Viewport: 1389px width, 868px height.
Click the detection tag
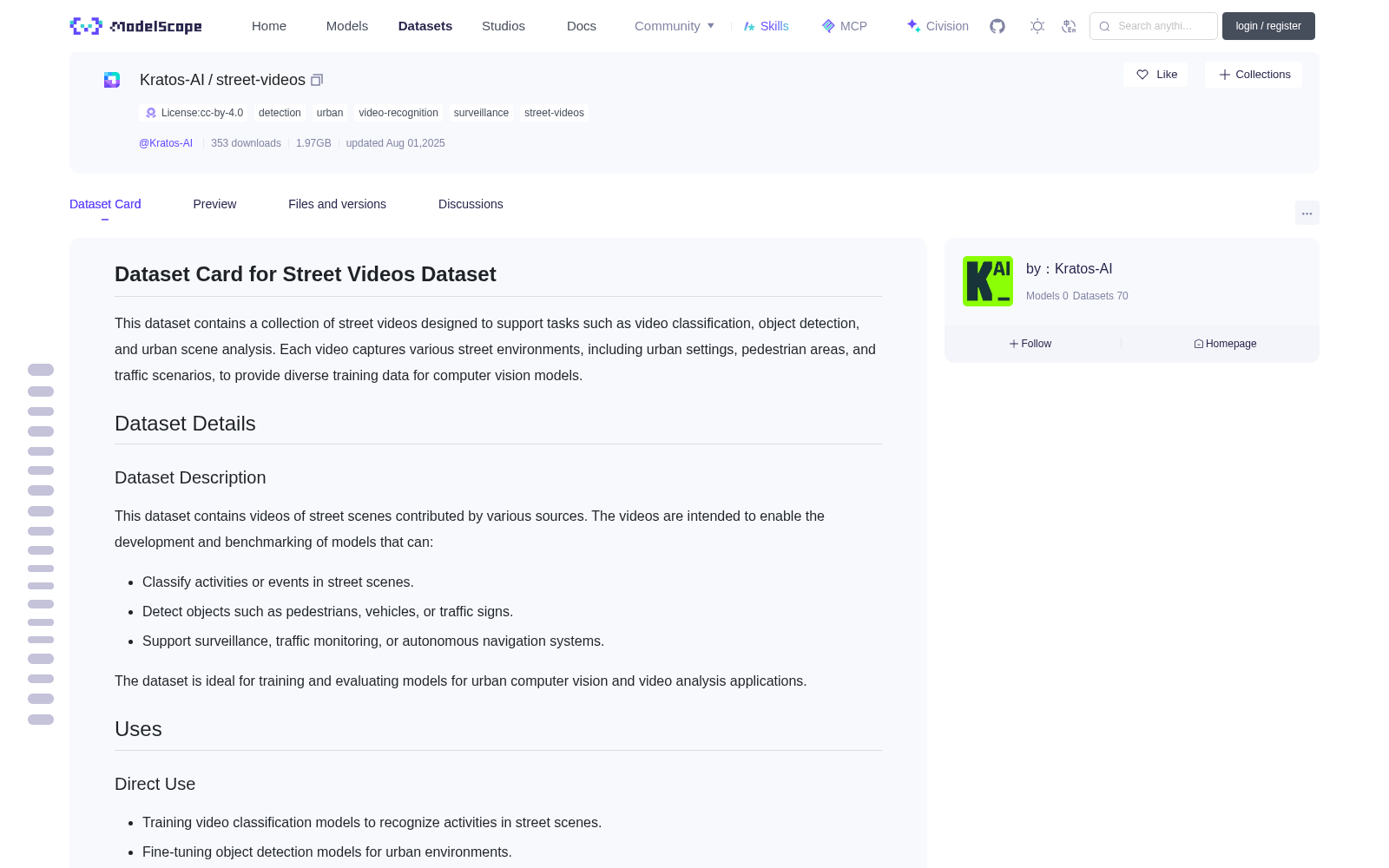click(280, 113)
